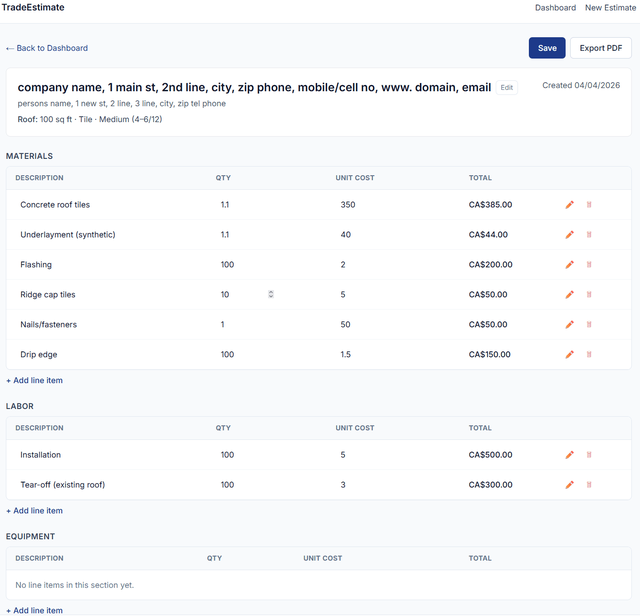The height and width of the screenshot is (616, 640).
Task: Click No line items message in Equipment
Action: coord(75,585)
